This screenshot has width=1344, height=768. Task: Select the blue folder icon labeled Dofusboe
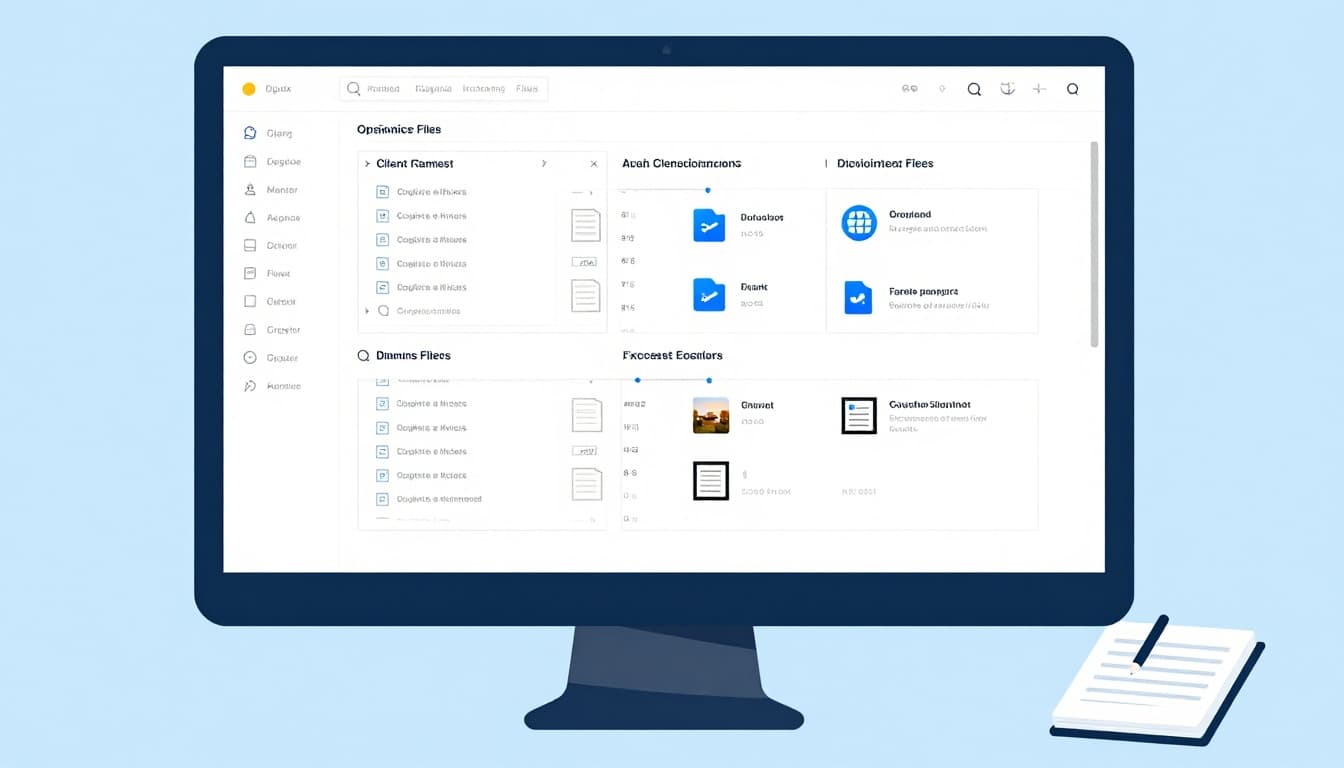[709, 225]
